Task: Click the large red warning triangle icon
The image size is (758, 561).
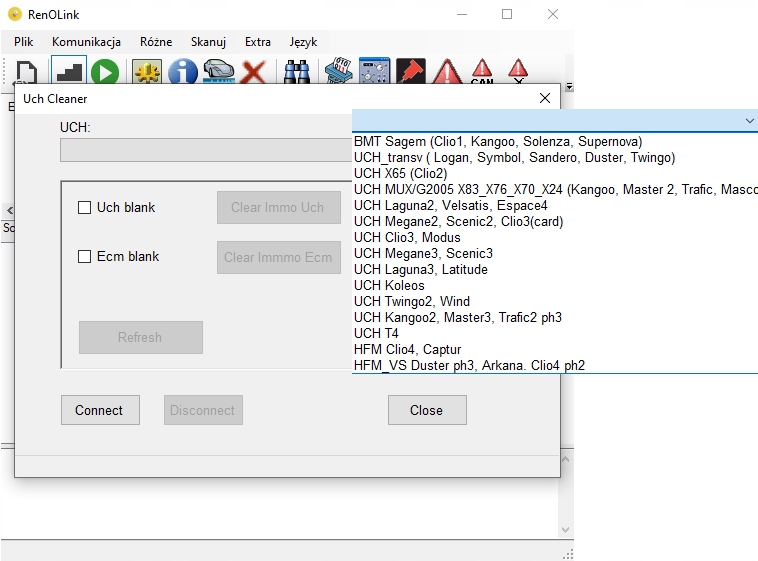Action: click(x=447, y=72)
